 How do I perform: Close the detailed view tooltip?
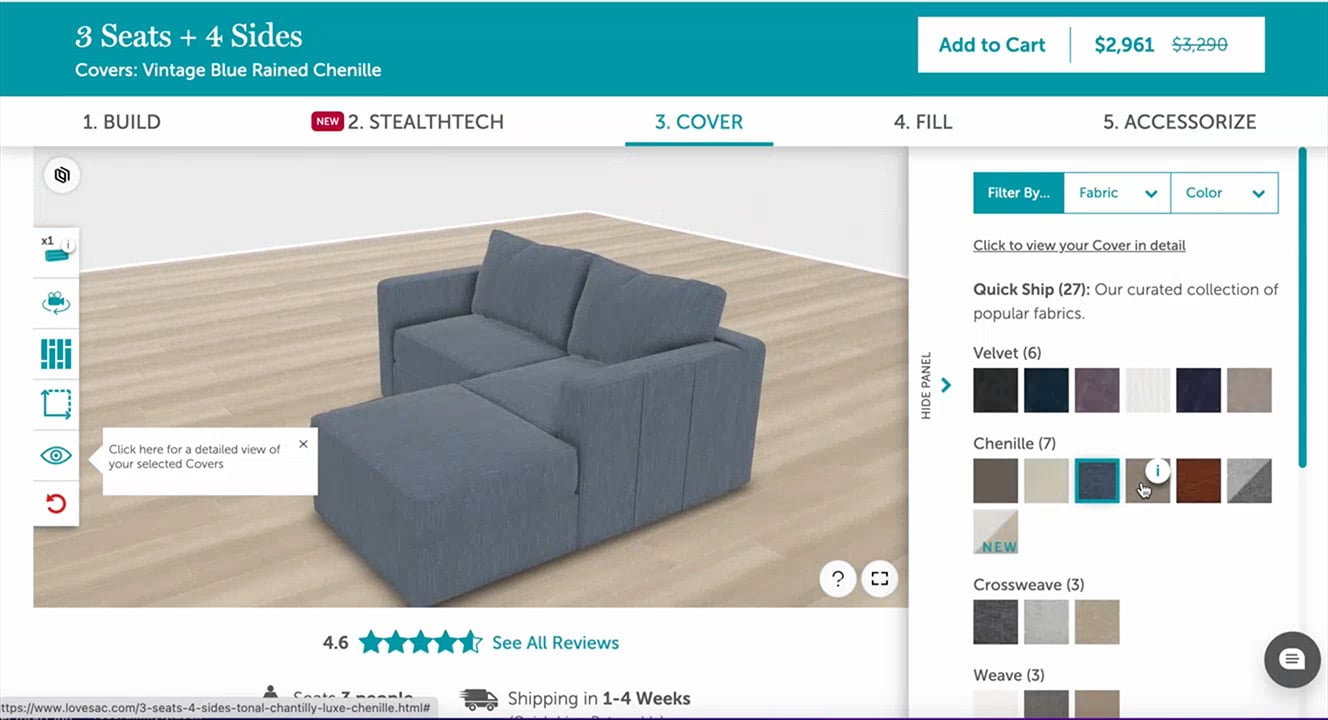point(303,444)
